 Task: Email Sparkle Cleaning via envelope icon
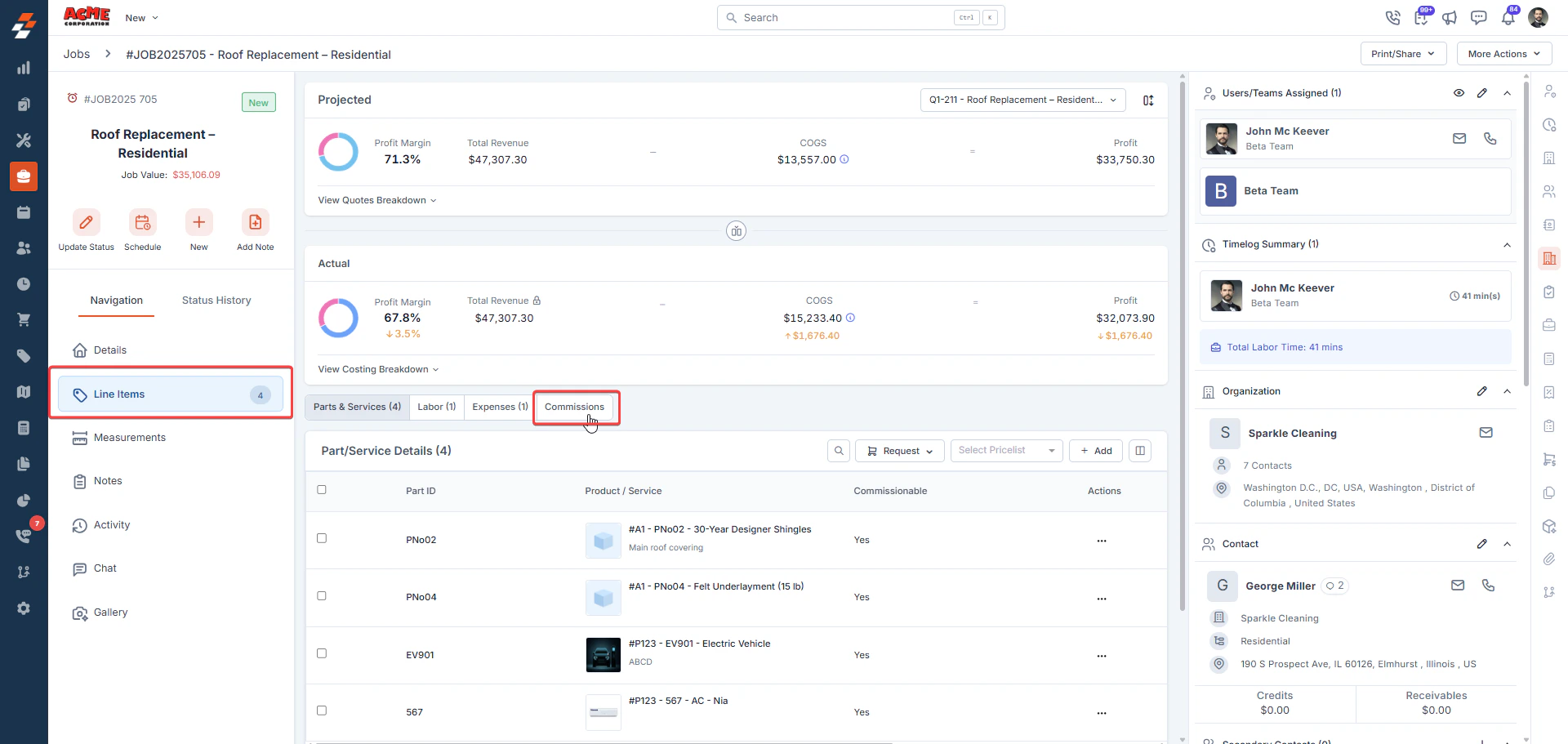coord(1486,433)
